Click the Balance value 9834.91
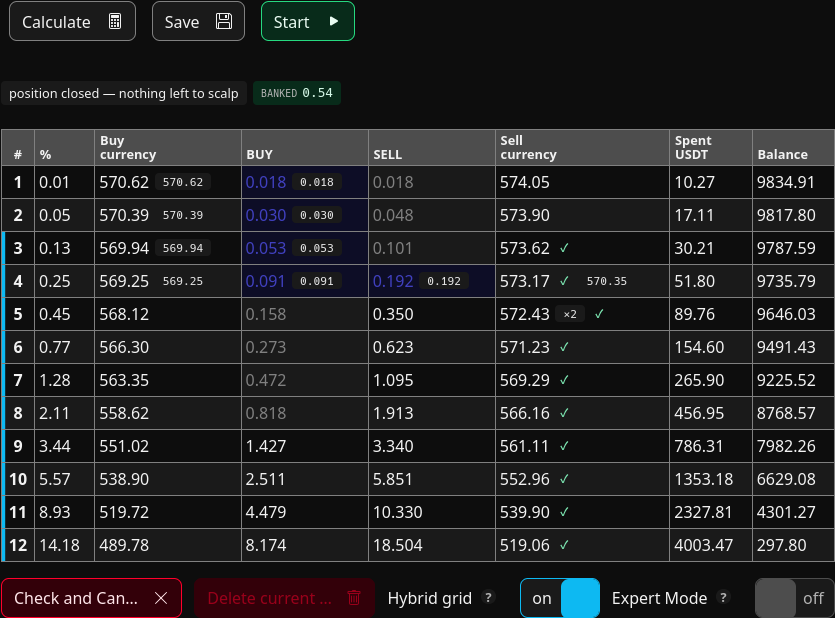 tap(786, 182)
